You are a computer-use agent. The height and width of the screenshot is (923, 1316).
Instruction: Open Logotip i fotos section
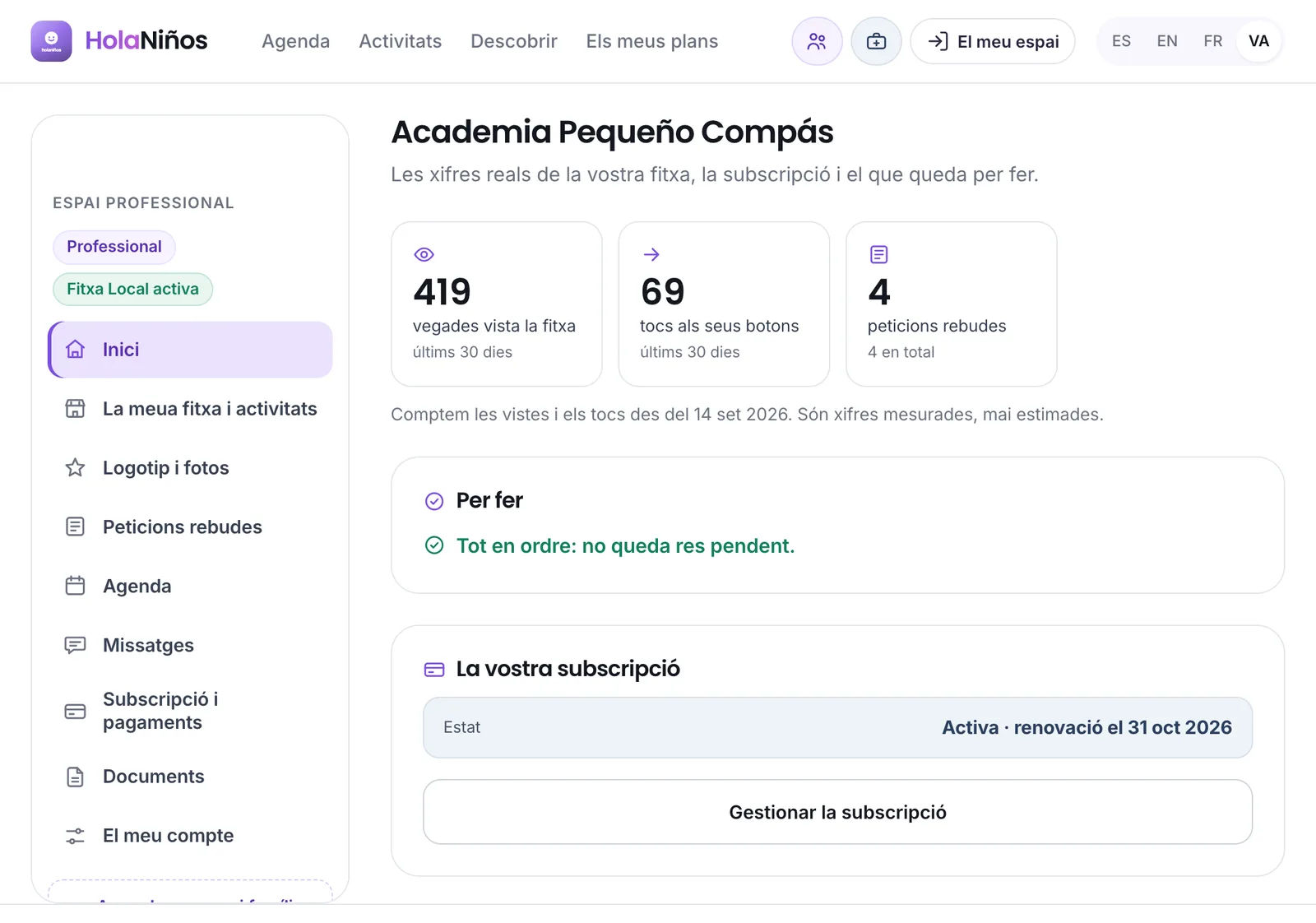pyautogui.click(x=191, y=468)
